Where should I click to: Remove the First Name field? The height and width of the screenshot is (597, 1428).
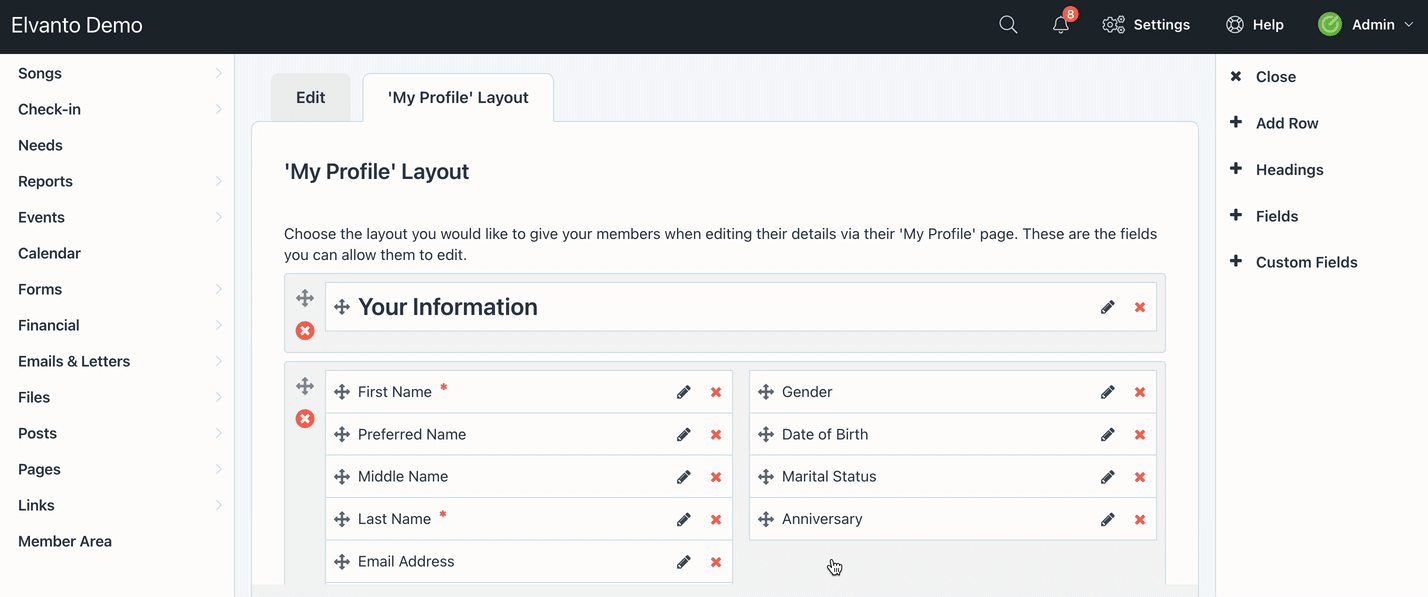pos(716,392)
